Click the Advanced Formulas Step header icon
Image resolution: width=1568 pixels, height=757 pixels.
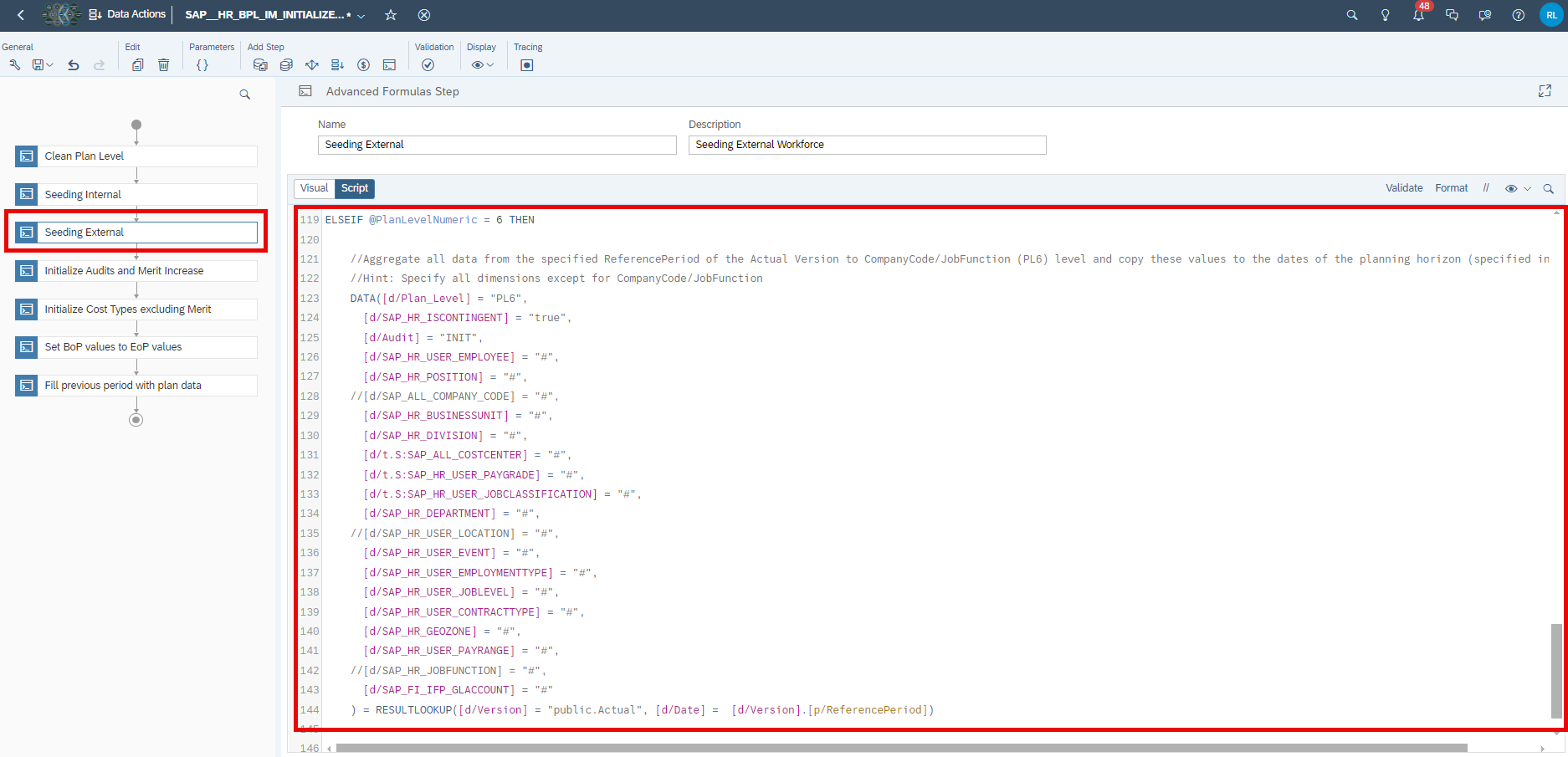[x=305, y=91]
